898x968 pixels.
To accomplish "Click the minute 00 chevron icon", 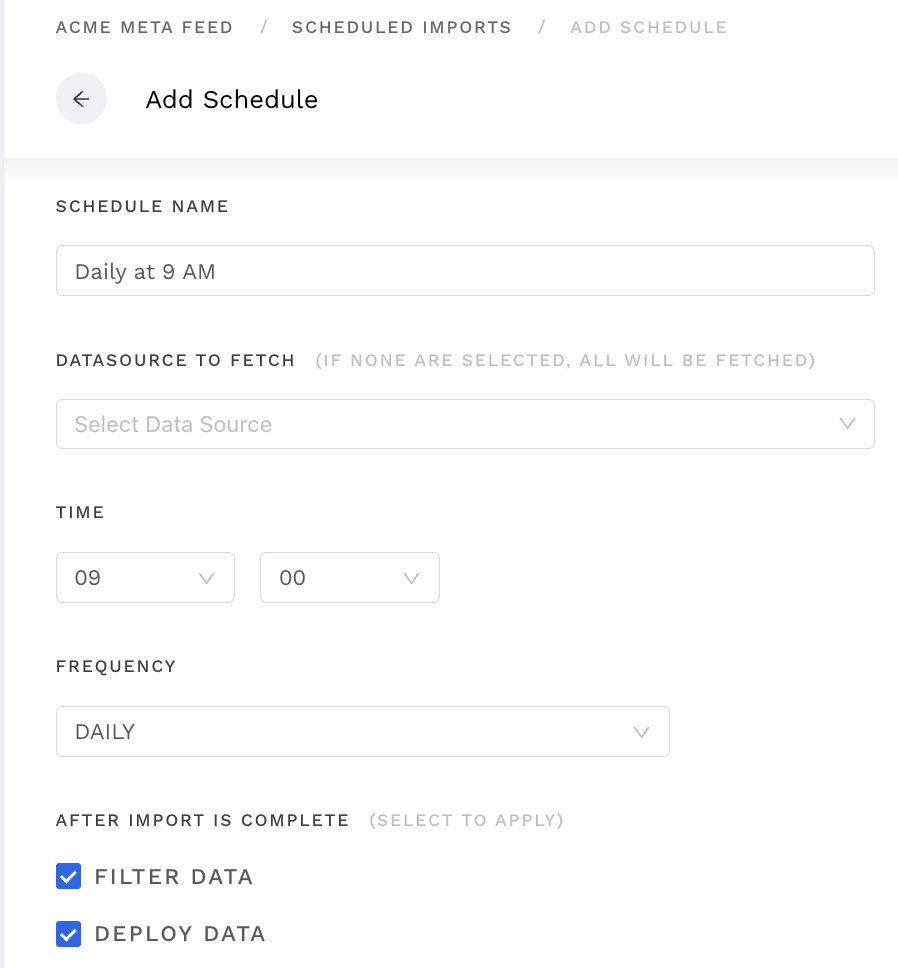I will (x=411, y=578).
